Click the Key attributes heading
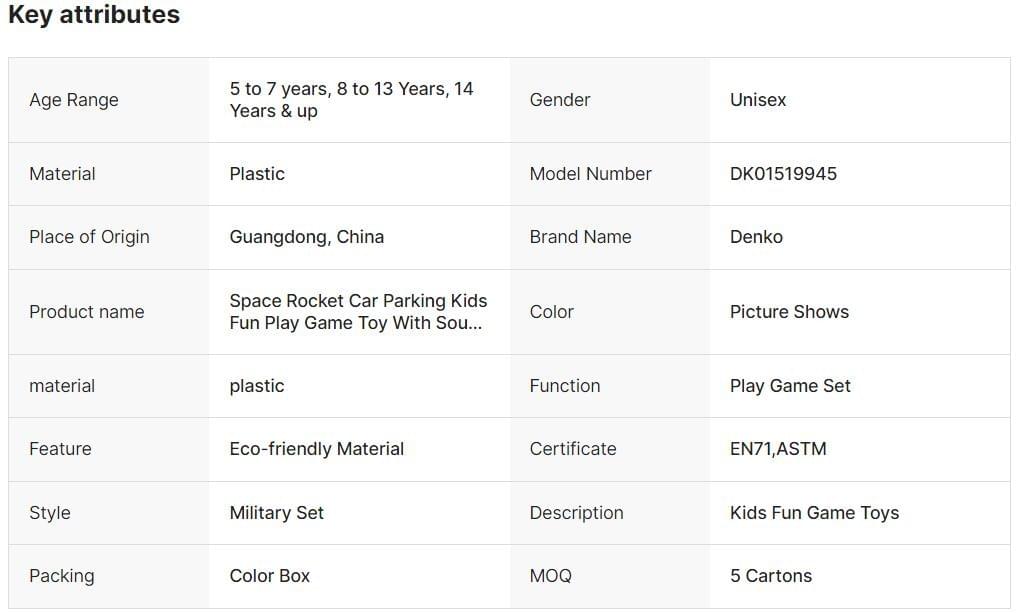This screenshot has height=613, width=1019. pyautogui.click(x=94, y=15)
